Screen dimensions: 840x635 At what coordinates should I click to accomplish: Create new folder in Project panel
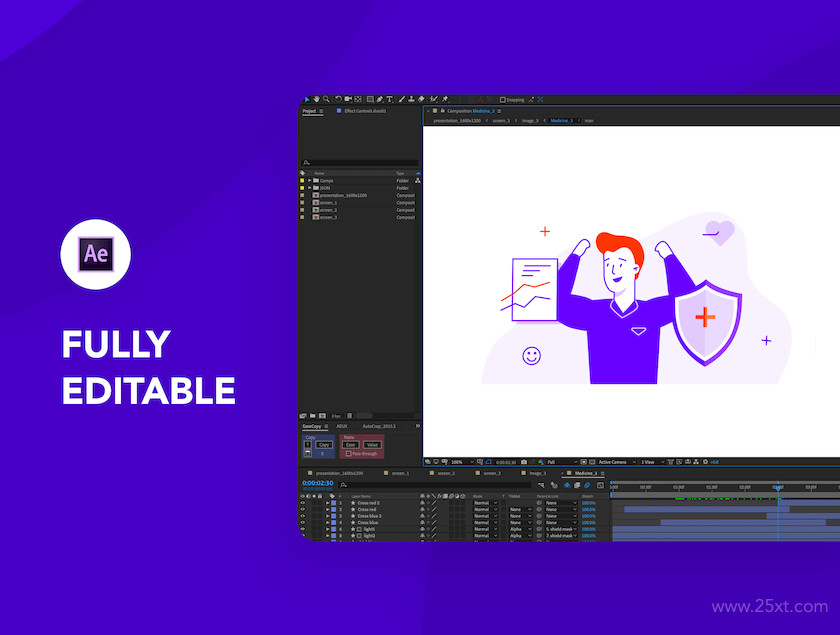point(312,416)
